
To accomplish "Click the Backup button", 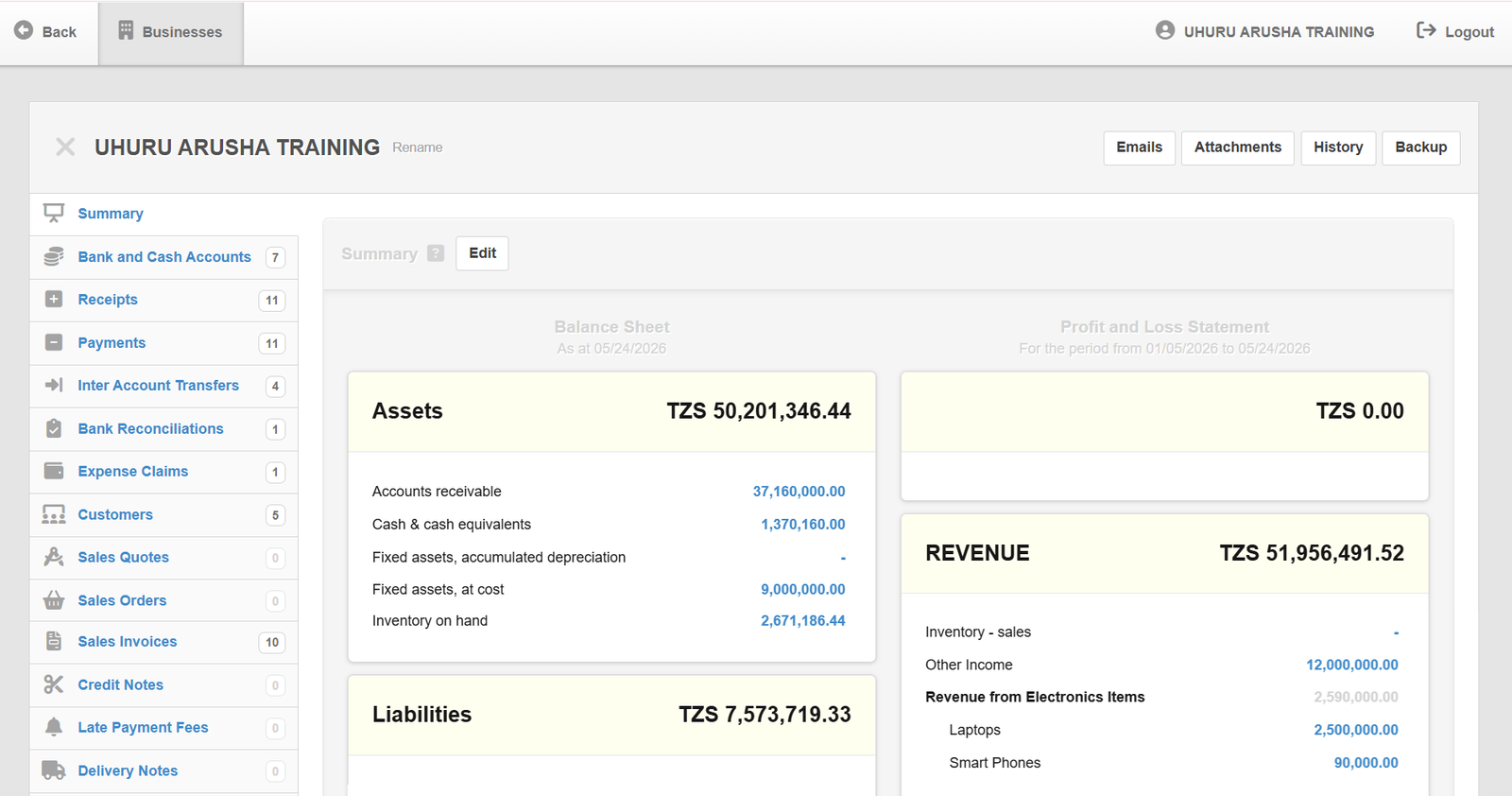I will [1421, 147].
